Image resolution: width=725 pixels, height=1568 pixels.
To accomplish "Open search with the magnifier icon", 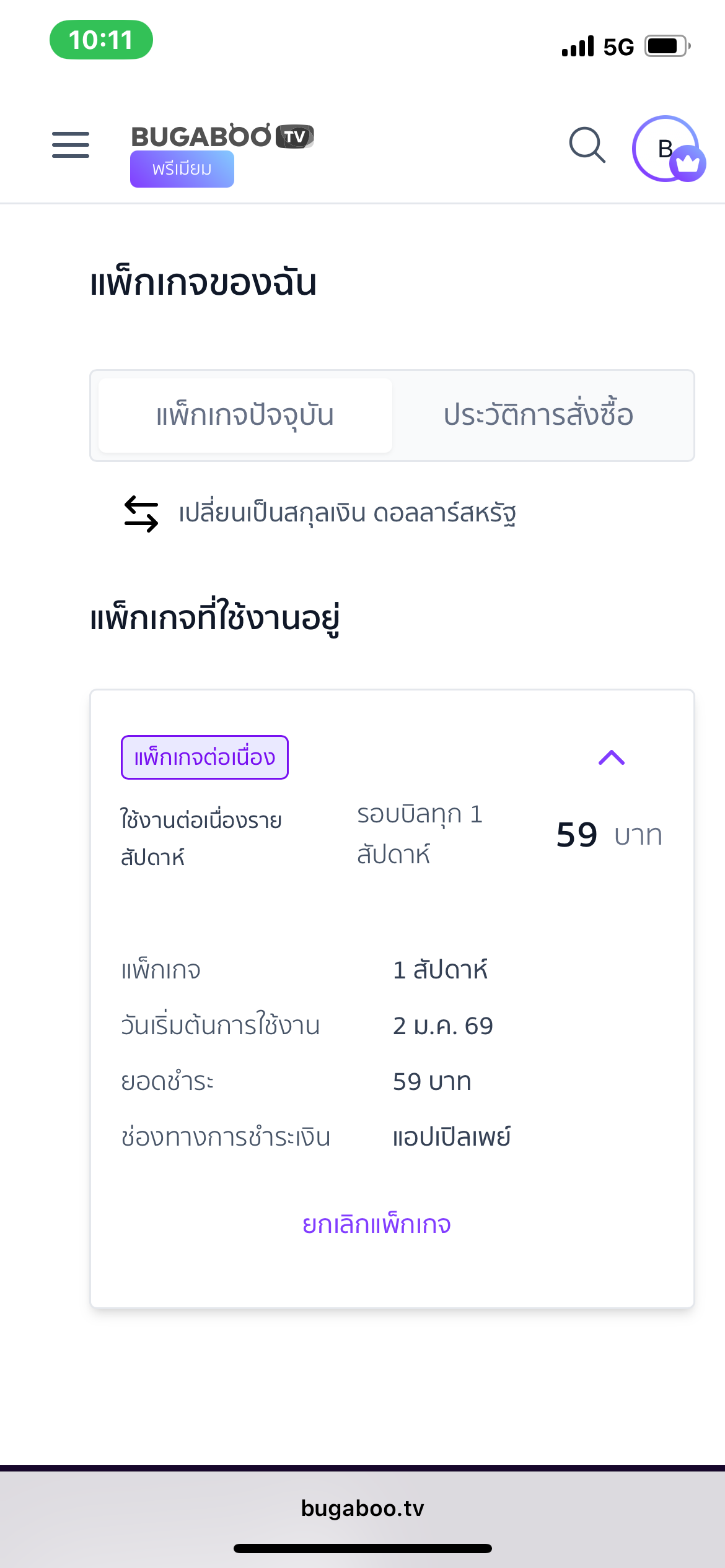I will point(587,146).
